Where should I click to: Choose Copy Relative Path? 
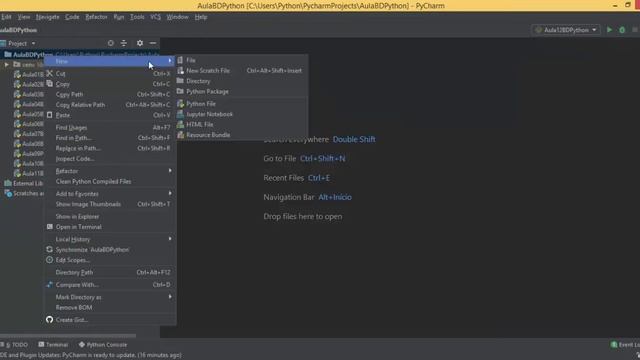click(x=110, y=104)
